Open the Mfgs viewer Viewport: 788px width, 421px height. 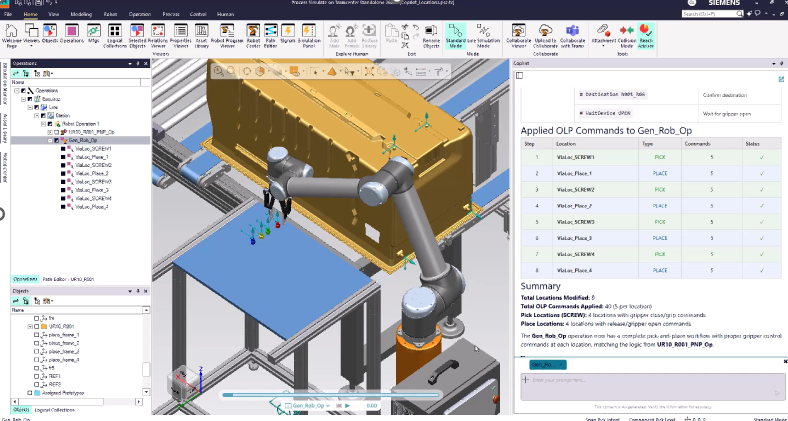[x=93, y=35]
